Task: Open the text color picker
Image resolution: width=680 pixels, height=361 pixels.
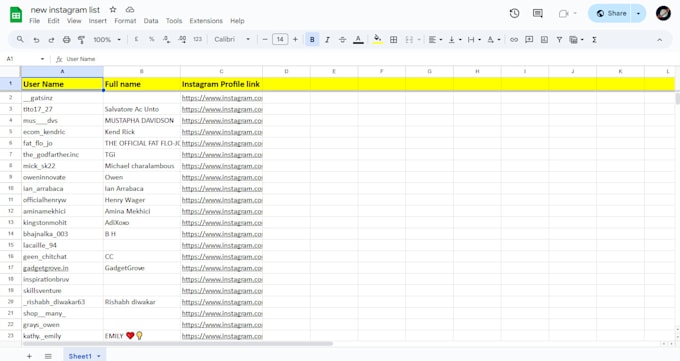Action: [x=358, y=39]
